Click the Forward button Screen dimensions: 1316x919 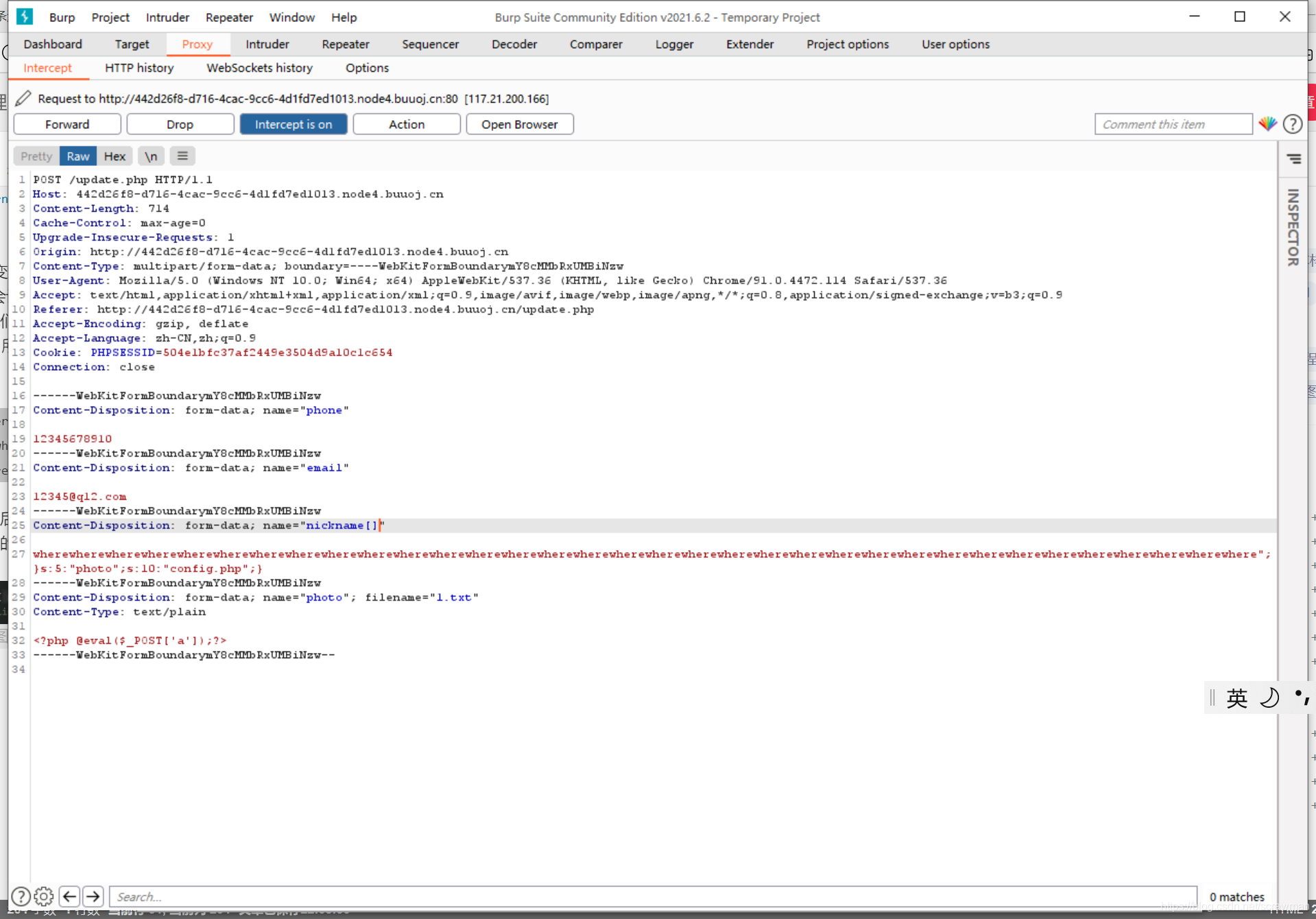tap(67, 124)
